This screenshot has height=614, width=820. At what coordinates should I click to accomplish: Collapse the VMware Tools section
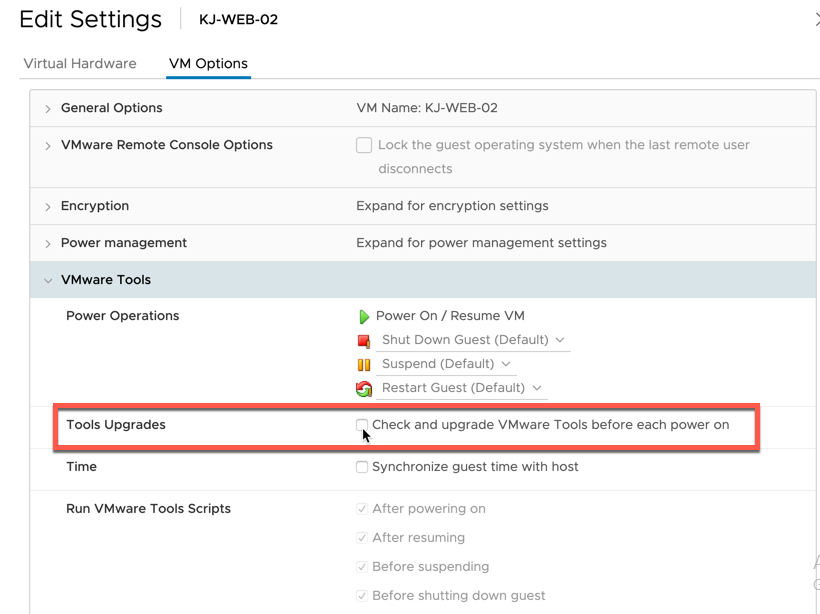point(48,279)
